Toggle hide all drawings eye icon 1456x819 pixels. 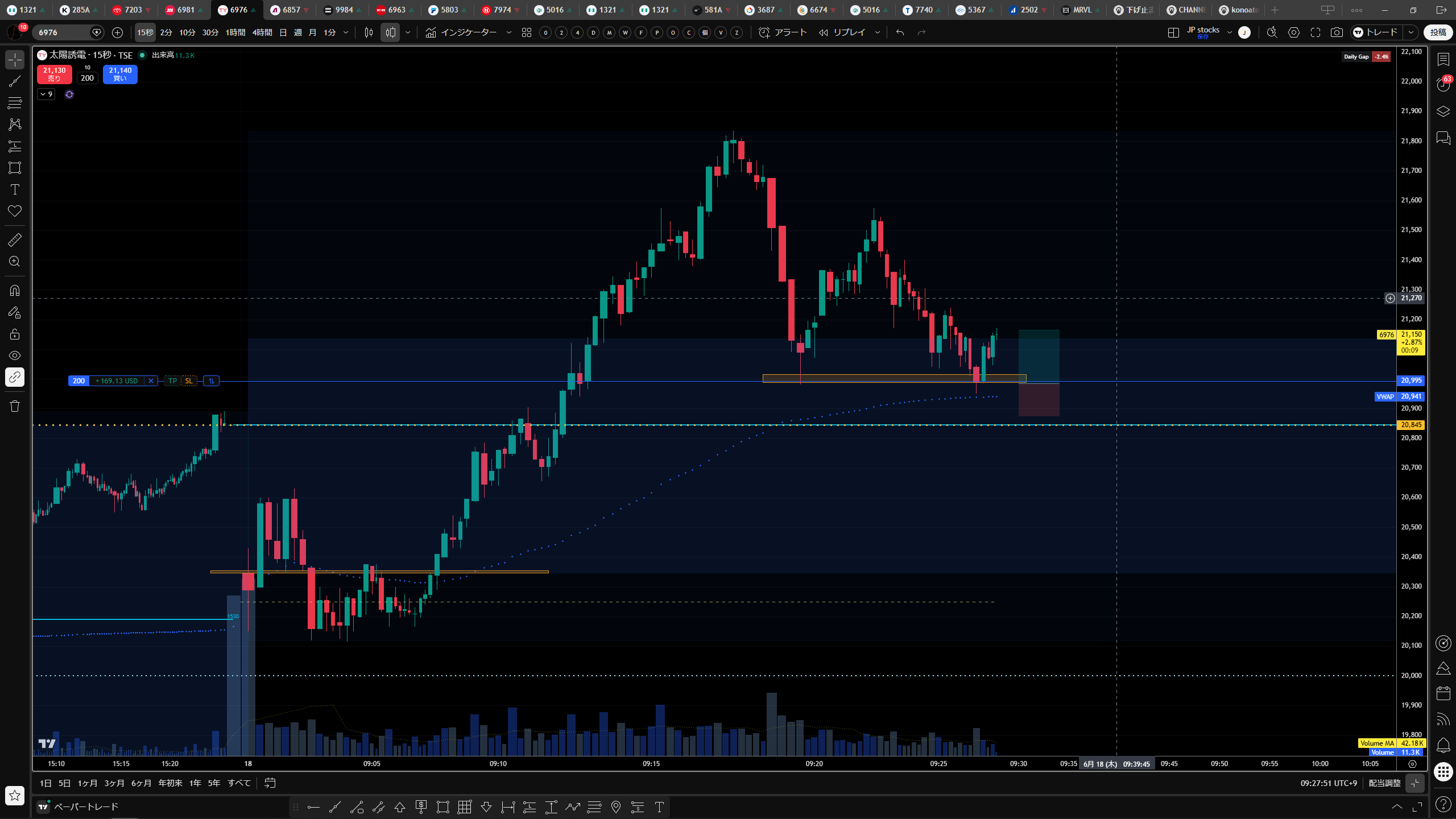pos(15,355)
